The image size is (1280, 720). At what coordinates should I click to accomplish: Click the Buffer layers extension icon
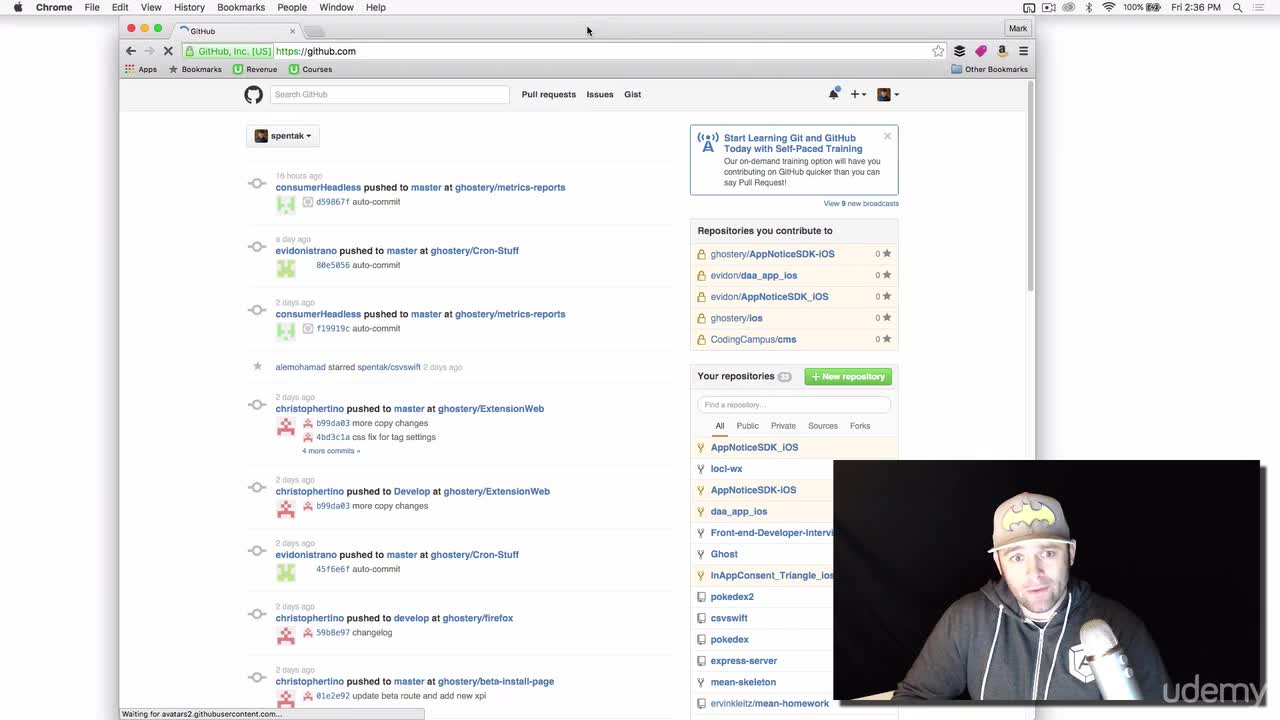pyautogui.click(x=959, y=51)
